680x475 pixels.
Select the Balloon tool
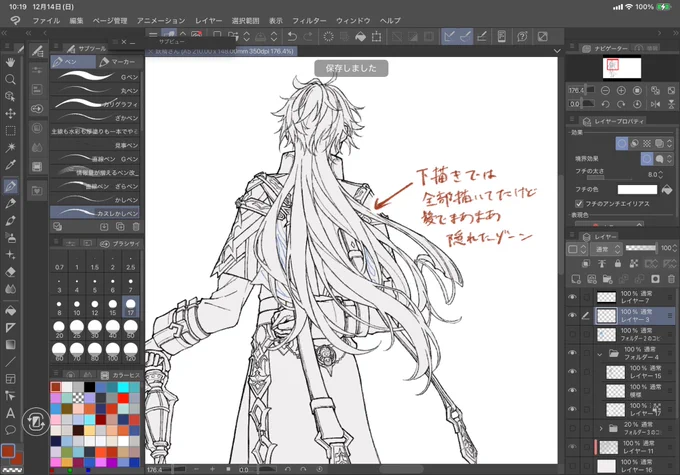(x=10, y=430)
